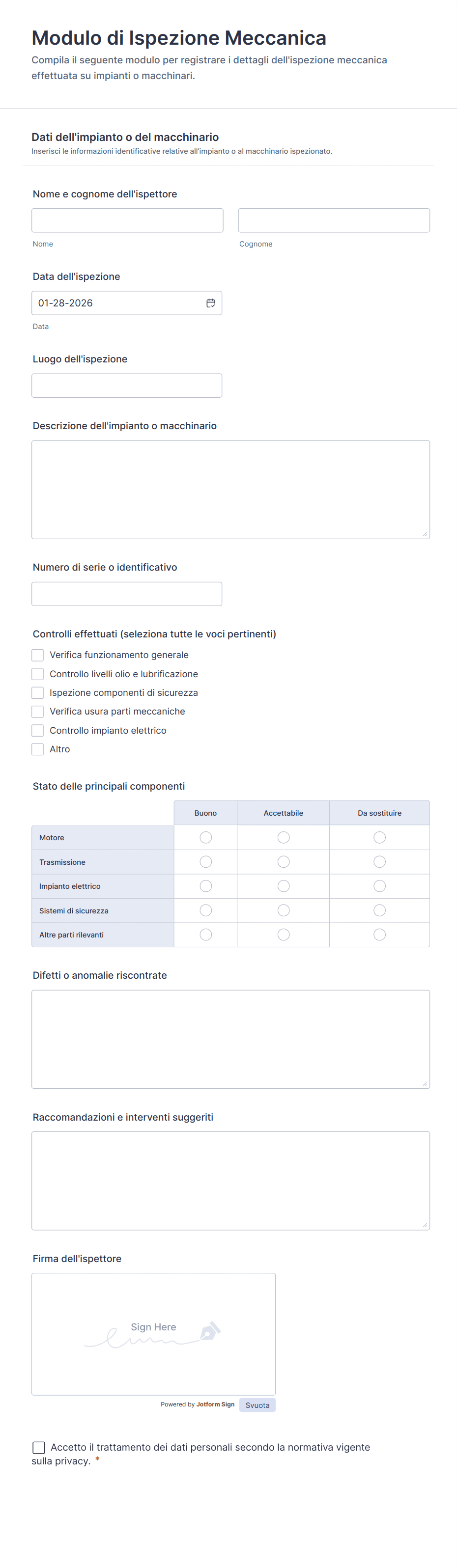This screenshot has height=1568, width=457.
Task: Tick Controllo livelli olio e lubrificazione
Action: pyautogui.click(x=38, y=674)
